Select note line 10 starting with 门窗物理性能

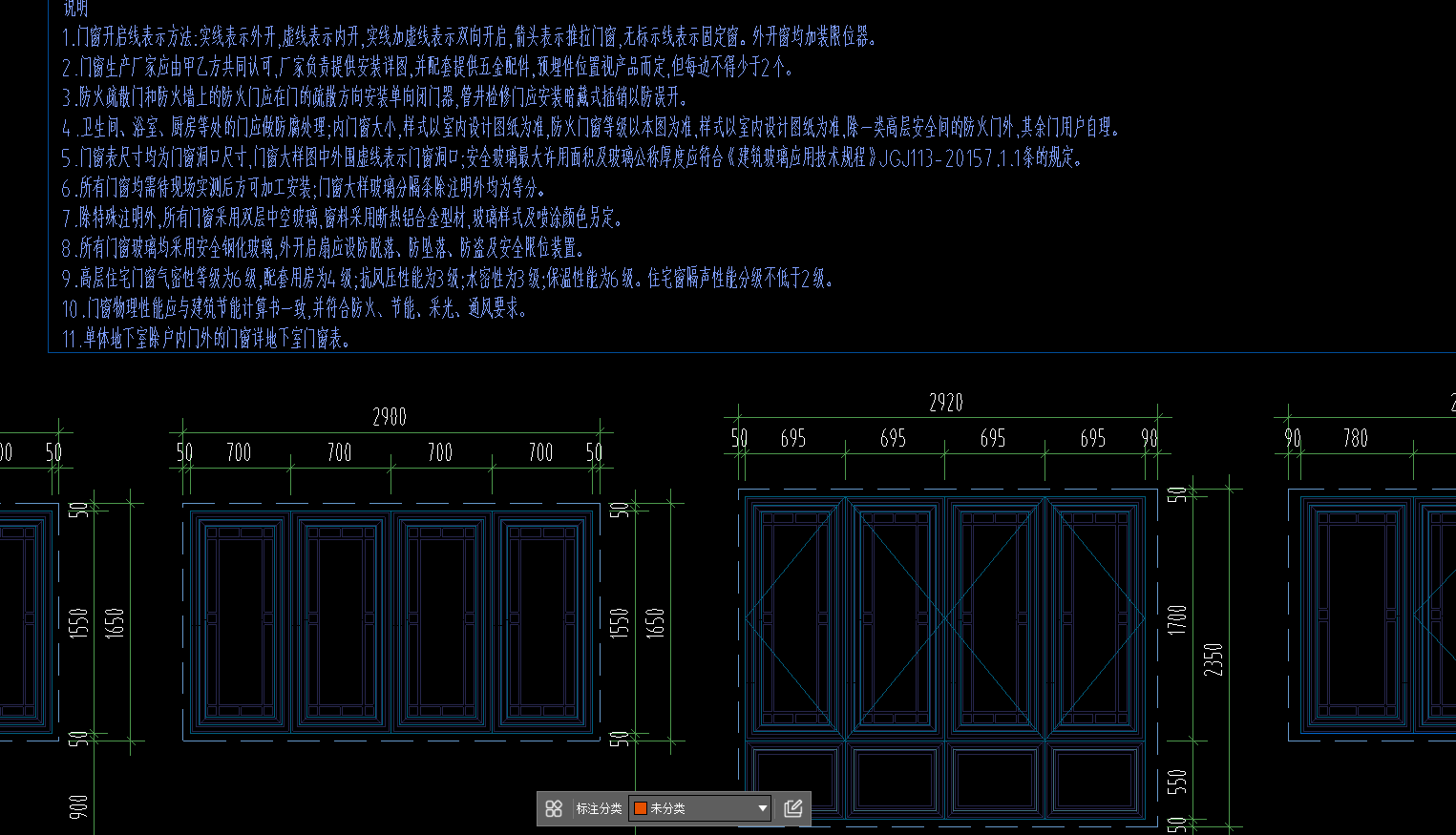pos(295,309)
